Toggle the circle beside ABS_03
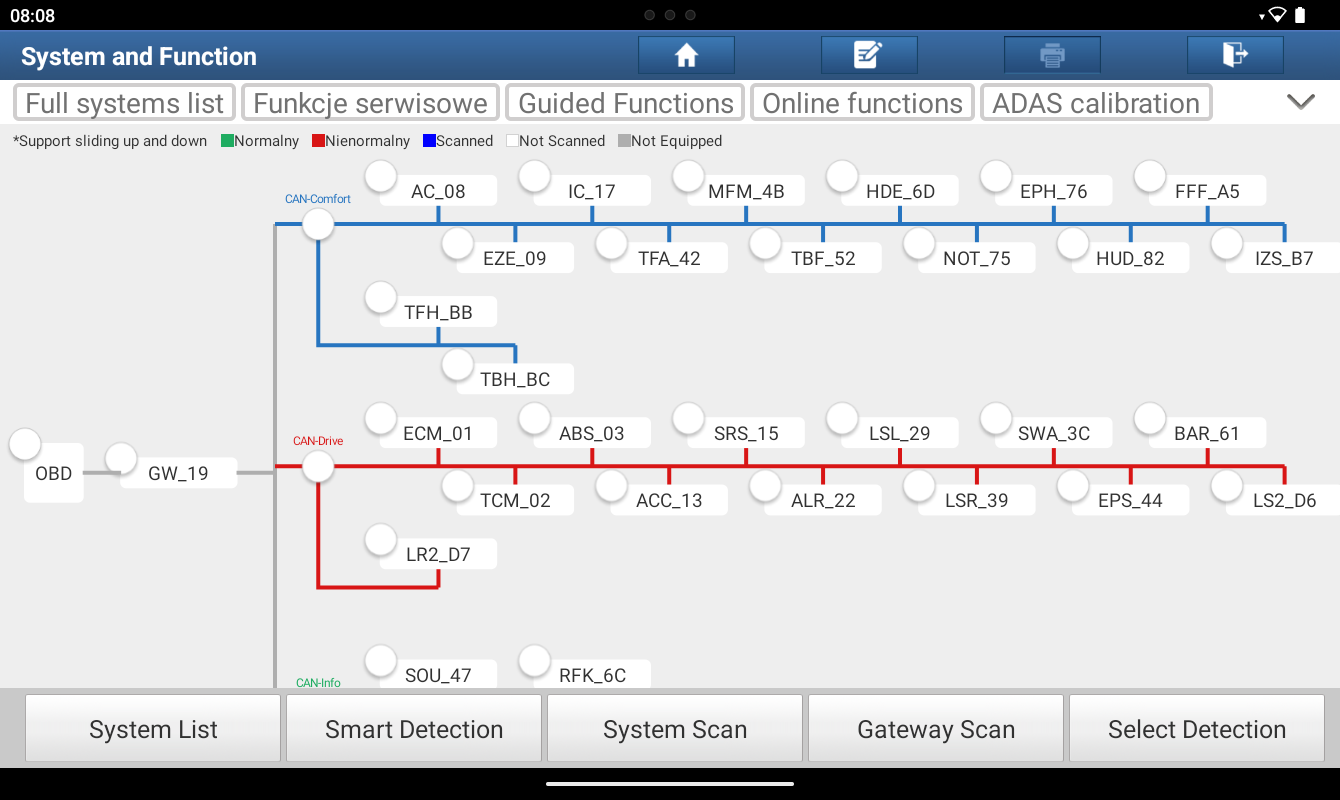 535,419
